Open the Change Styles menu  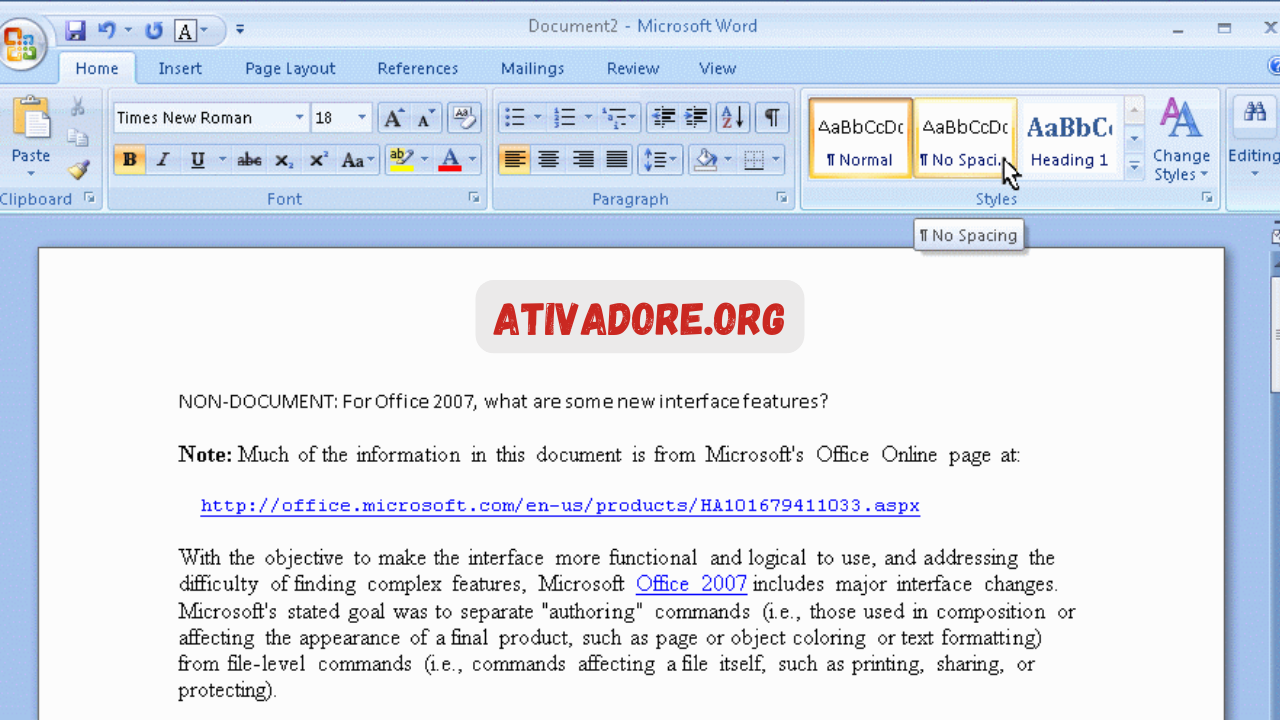(x=1181, y=141)
